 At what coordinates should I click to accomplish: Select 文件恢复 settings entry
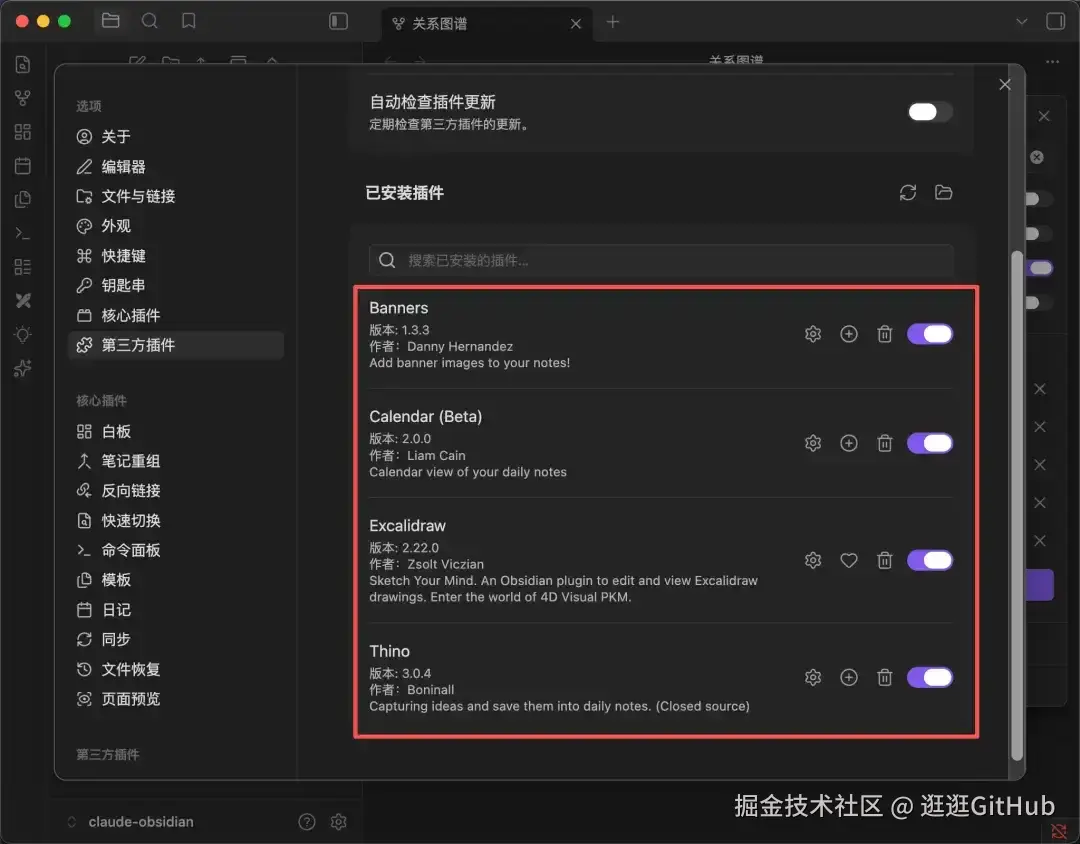click(x=176, y=669)
